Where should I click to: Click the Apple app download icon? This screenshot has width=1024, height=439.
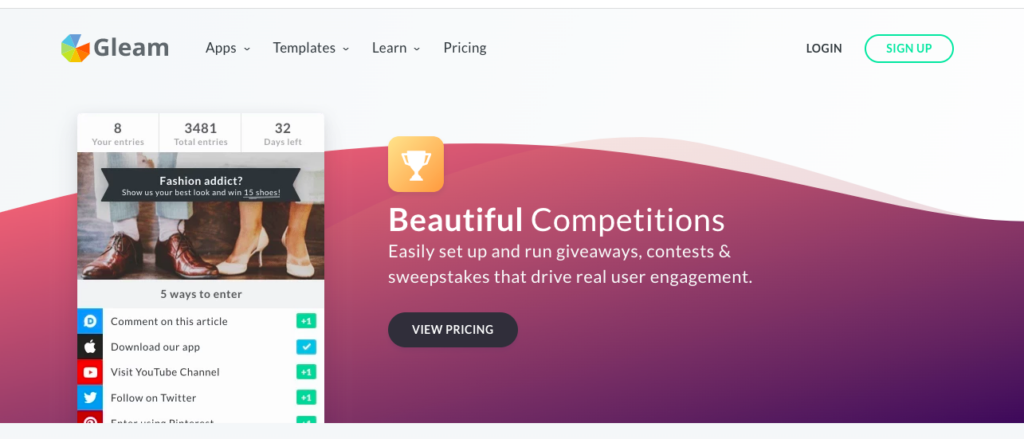click(90, 347)
